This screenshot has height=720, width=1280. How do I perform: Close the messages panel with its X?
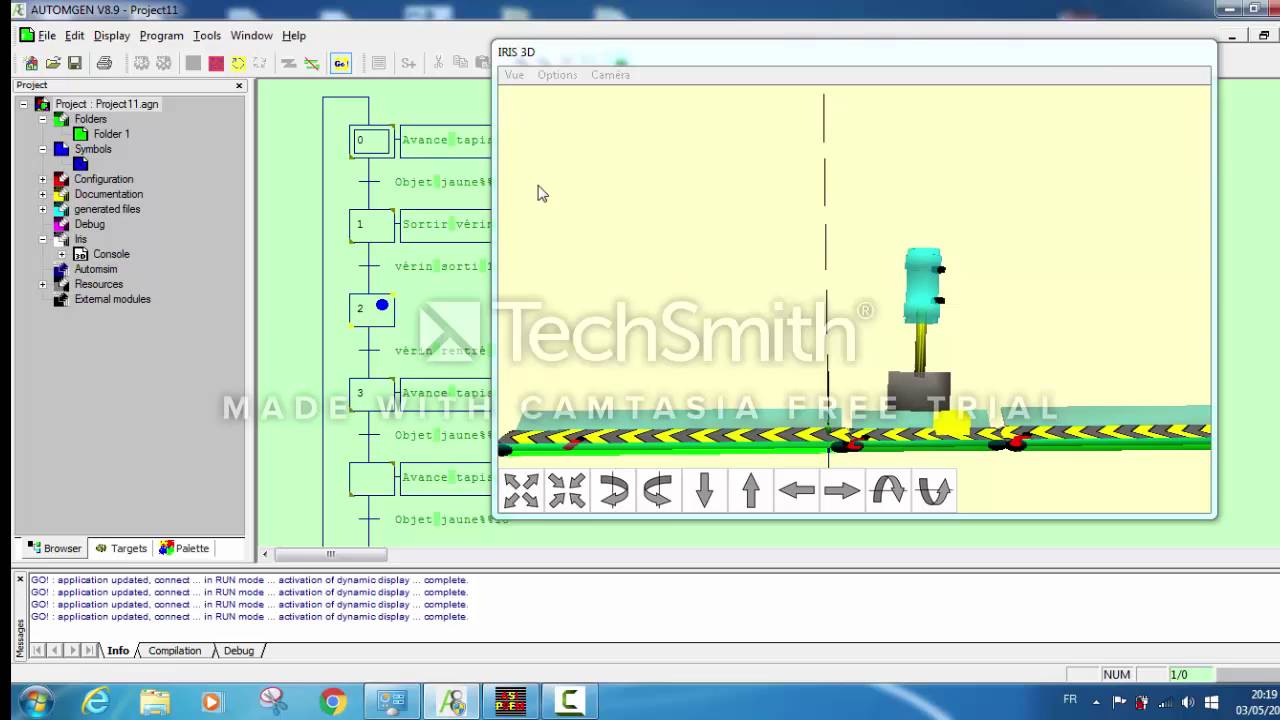coord(19,579)
